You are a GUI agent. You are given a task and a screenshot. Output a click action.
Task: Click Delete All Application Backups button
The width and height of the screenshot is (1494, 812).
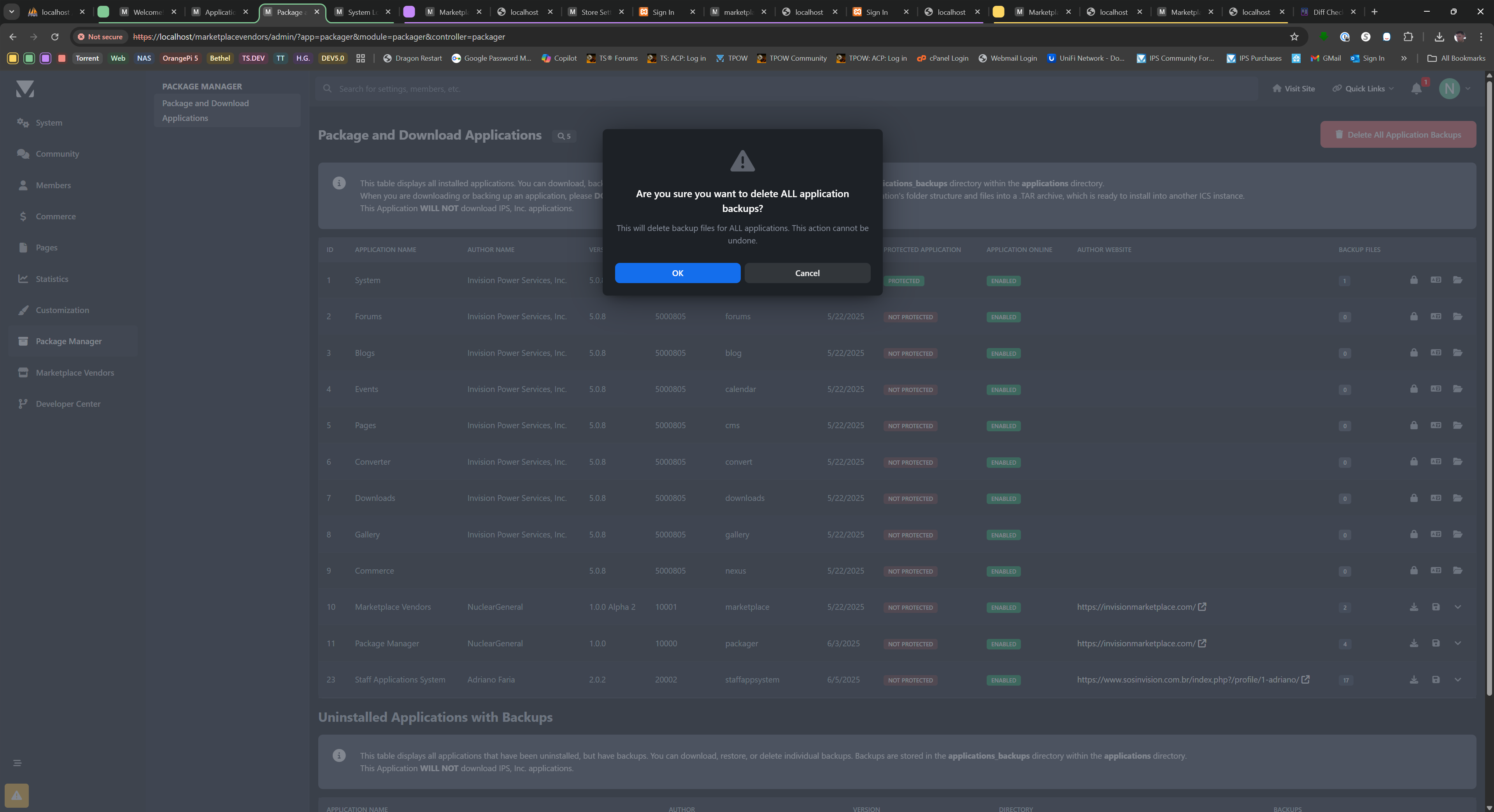1398,135
